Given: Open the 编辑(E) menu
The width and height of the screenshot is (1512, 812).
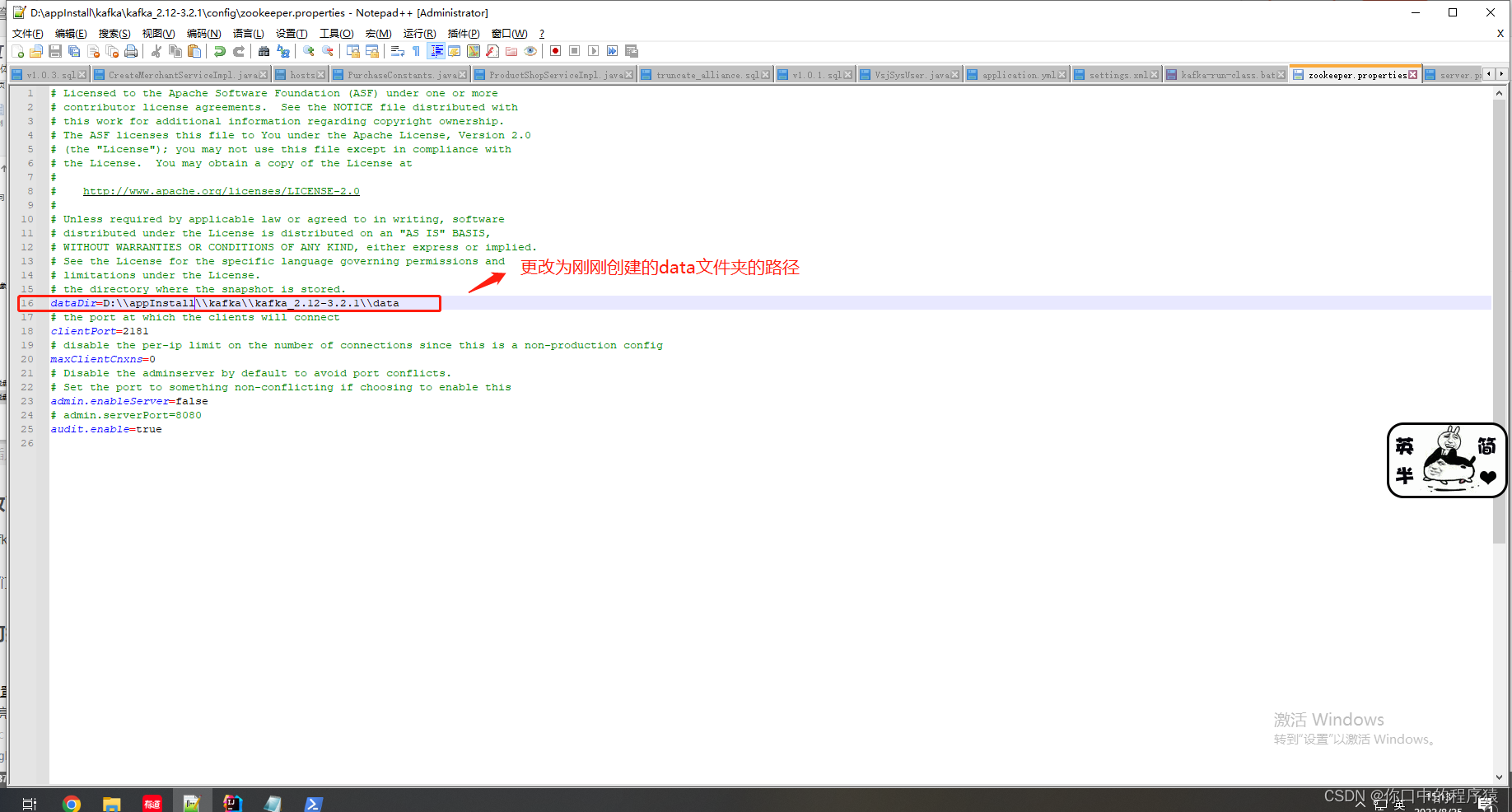Looking at the screenshot, I should pos(71,34).
